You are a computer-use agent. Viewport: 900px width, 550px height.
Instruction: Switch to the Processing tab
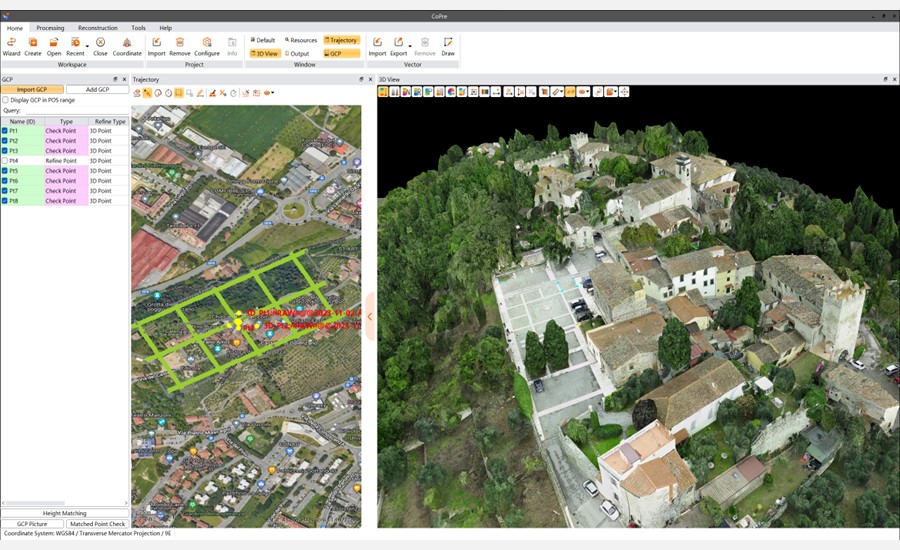50,28
